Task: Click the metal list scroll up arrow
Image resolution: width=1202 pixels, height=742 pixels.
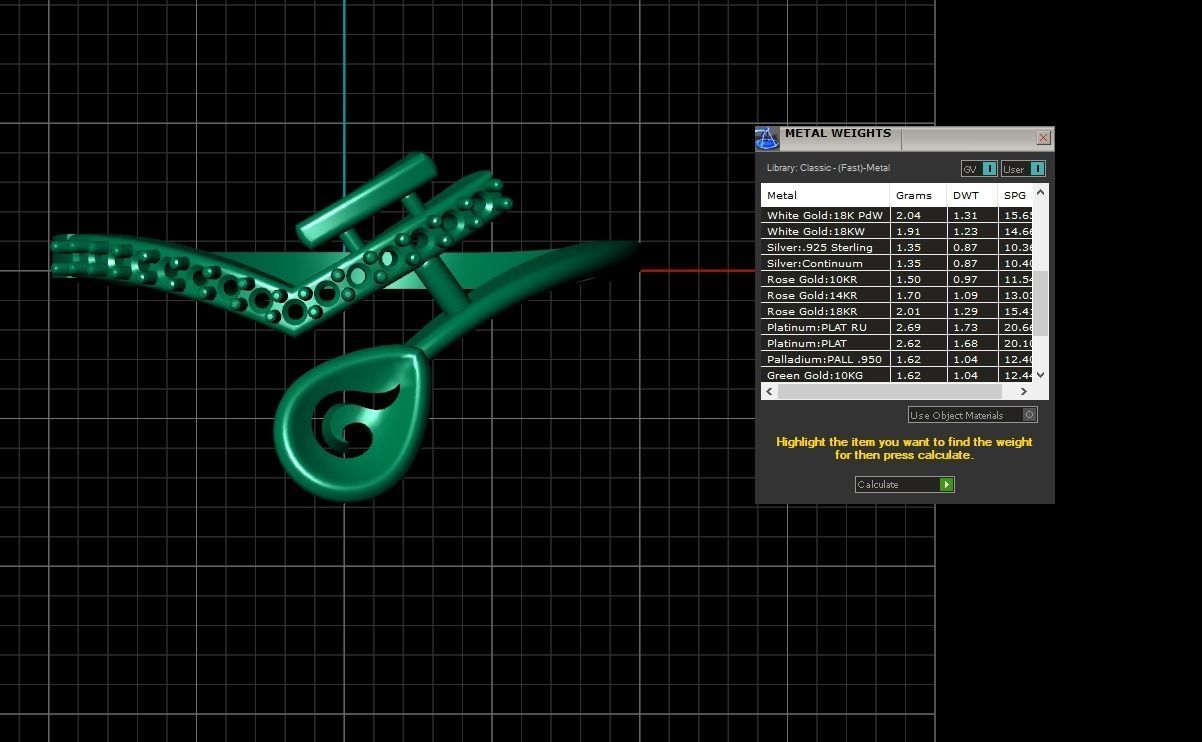Action: (1041, 192)
